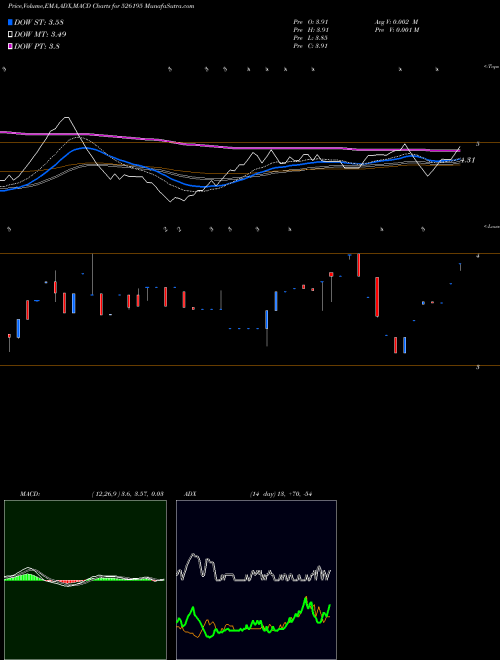Click ADX parameters '(14 day) 18, +70, -54'
This screenshot has height=660, width=500.
tap(280, 494)
